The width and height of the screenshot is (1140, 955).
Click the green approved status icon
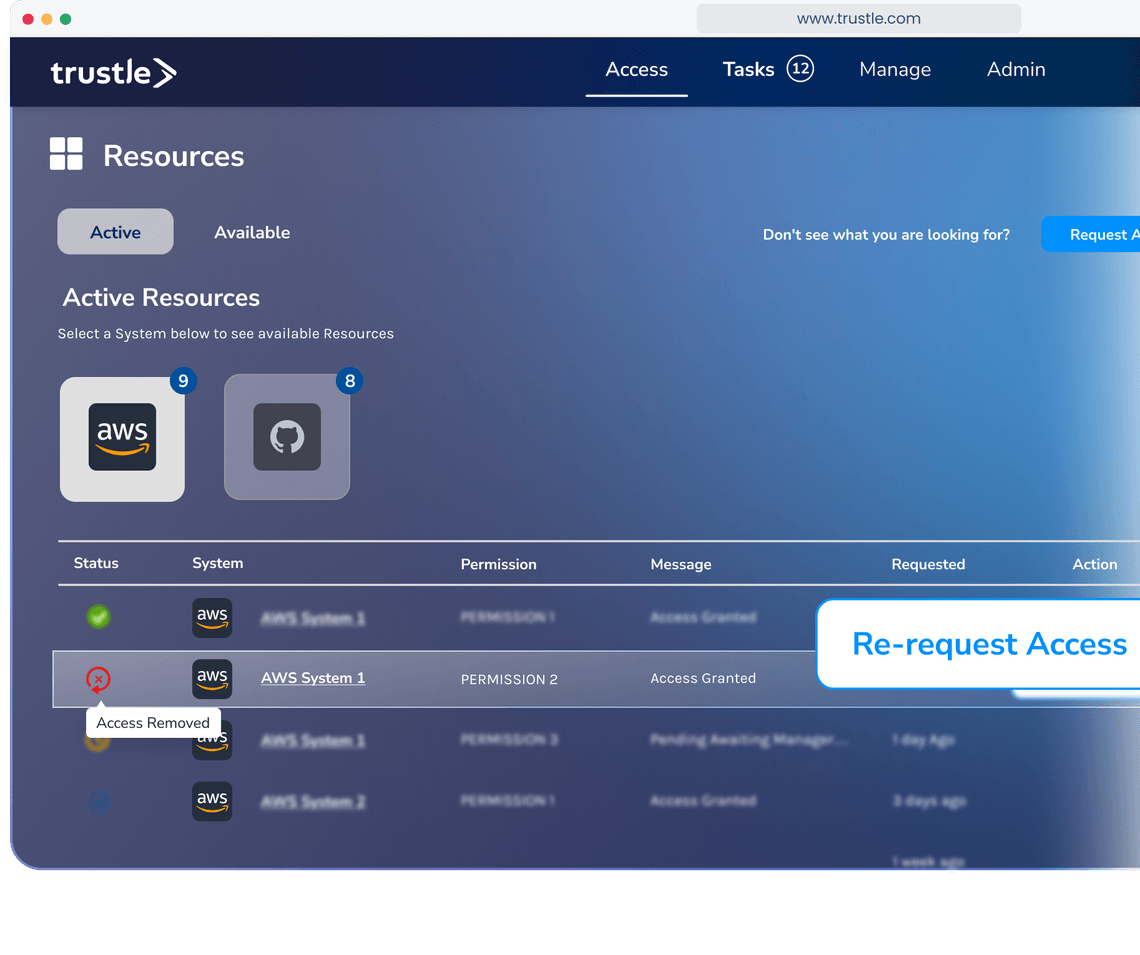98,617
